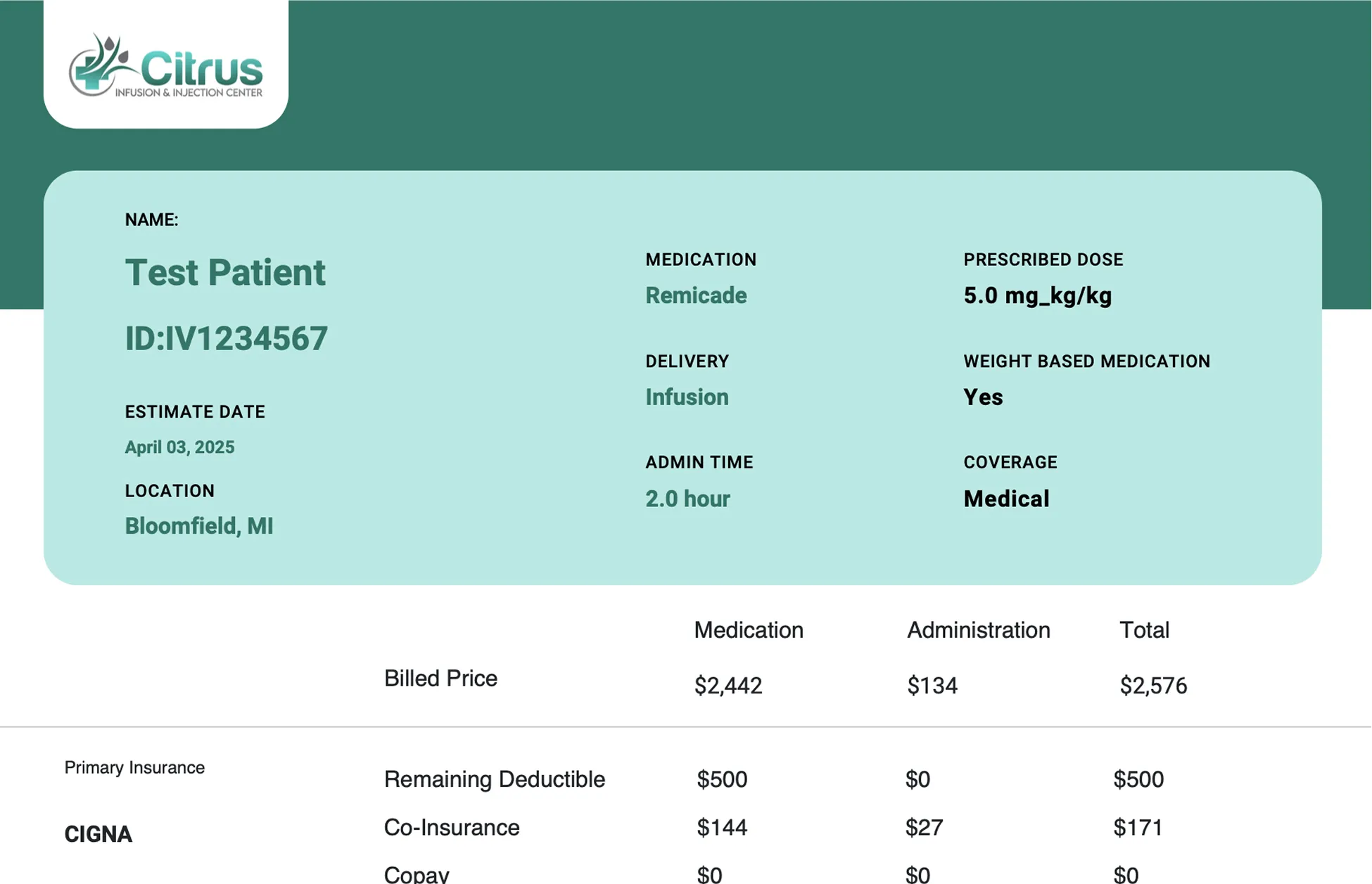
Task: Click the insurer name CIGNA
Action: pos(99,834)
